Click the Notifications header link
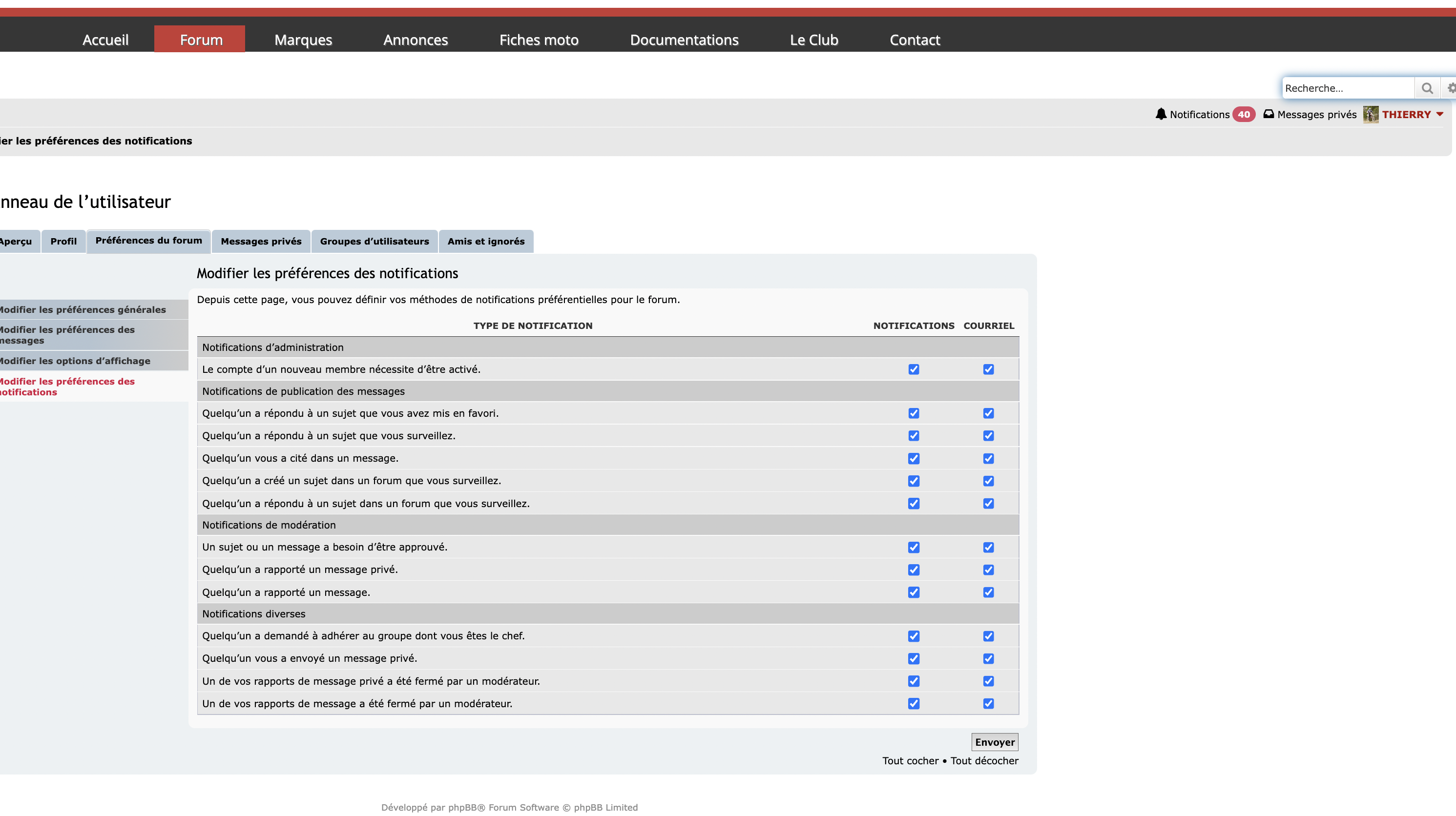The height and width of the screenshot is (816, 1456). (x=1199, y=114)
